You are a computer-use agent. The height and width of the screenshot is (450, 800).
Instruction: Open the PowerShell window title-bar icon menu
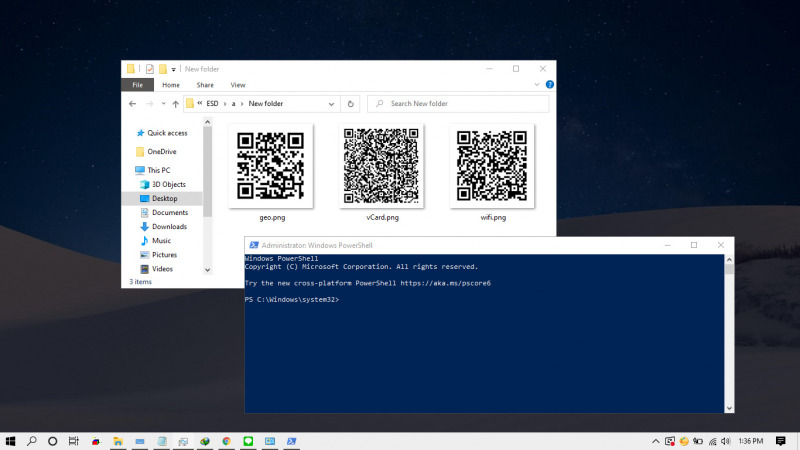[x=254, y=245]
